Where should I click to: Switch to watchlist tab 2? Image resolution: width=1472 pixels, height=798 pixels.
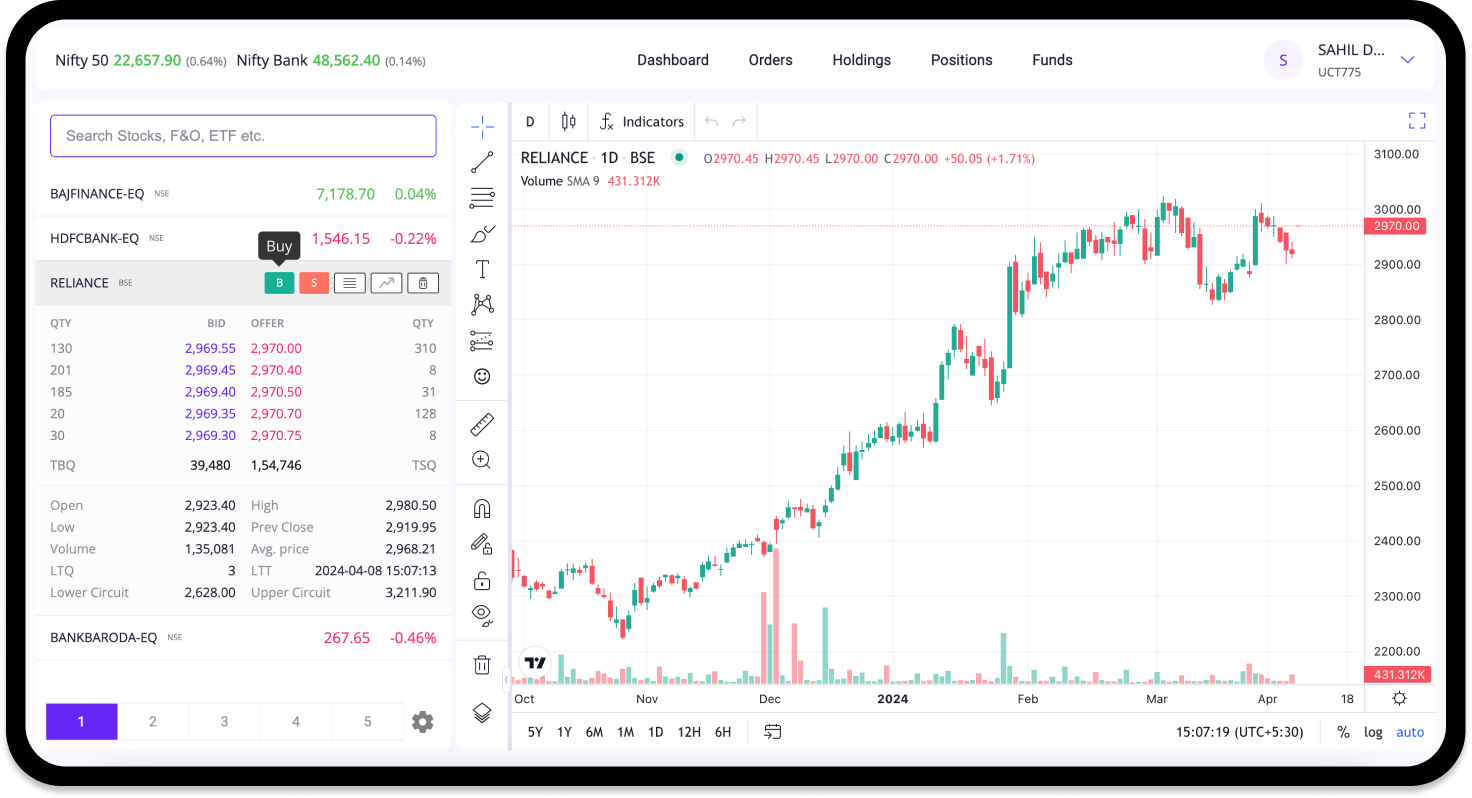click(x=153, y=721)
